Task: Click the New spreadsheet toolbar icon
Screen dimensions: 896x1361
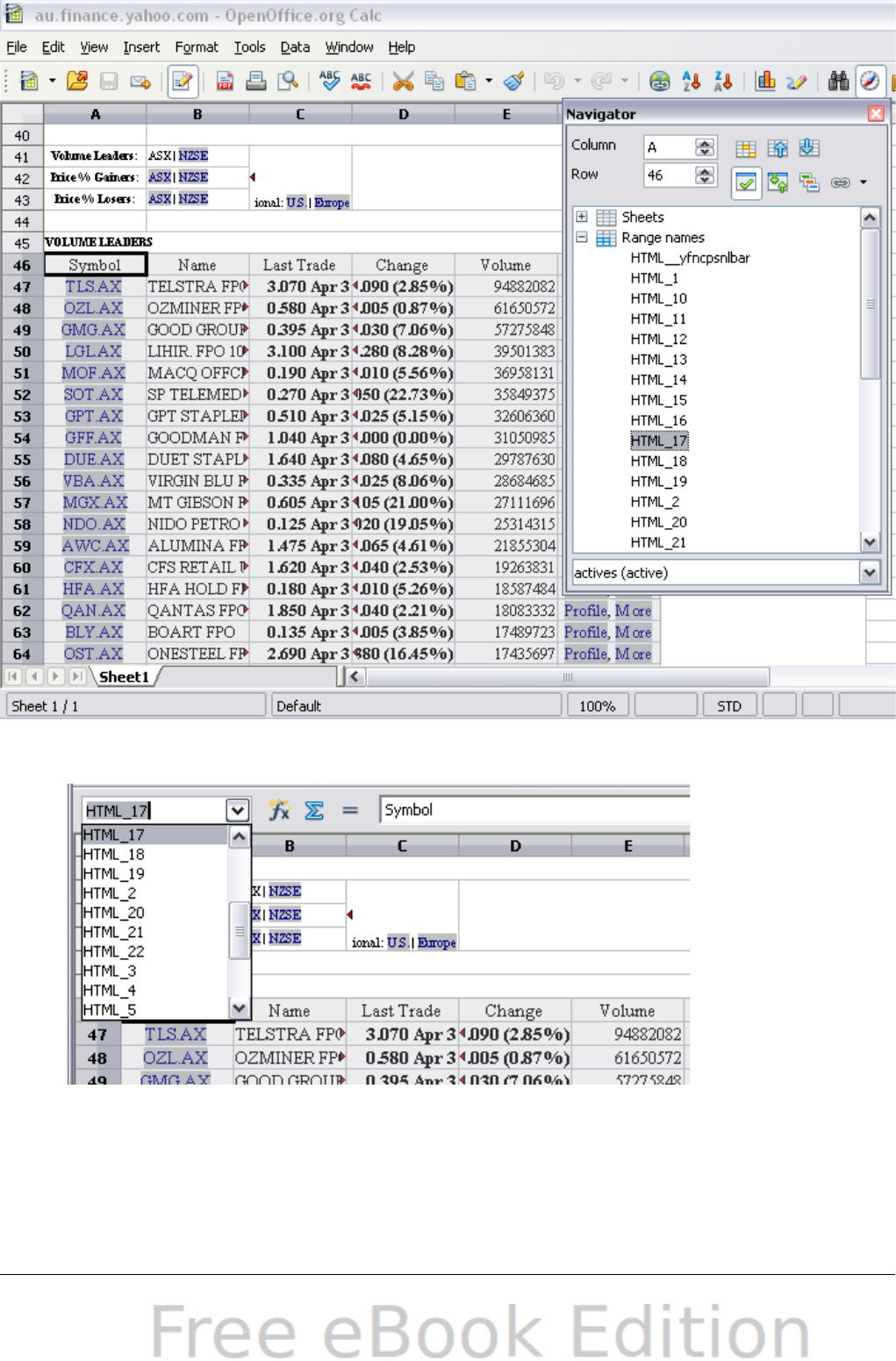Action: click(29, 81)
